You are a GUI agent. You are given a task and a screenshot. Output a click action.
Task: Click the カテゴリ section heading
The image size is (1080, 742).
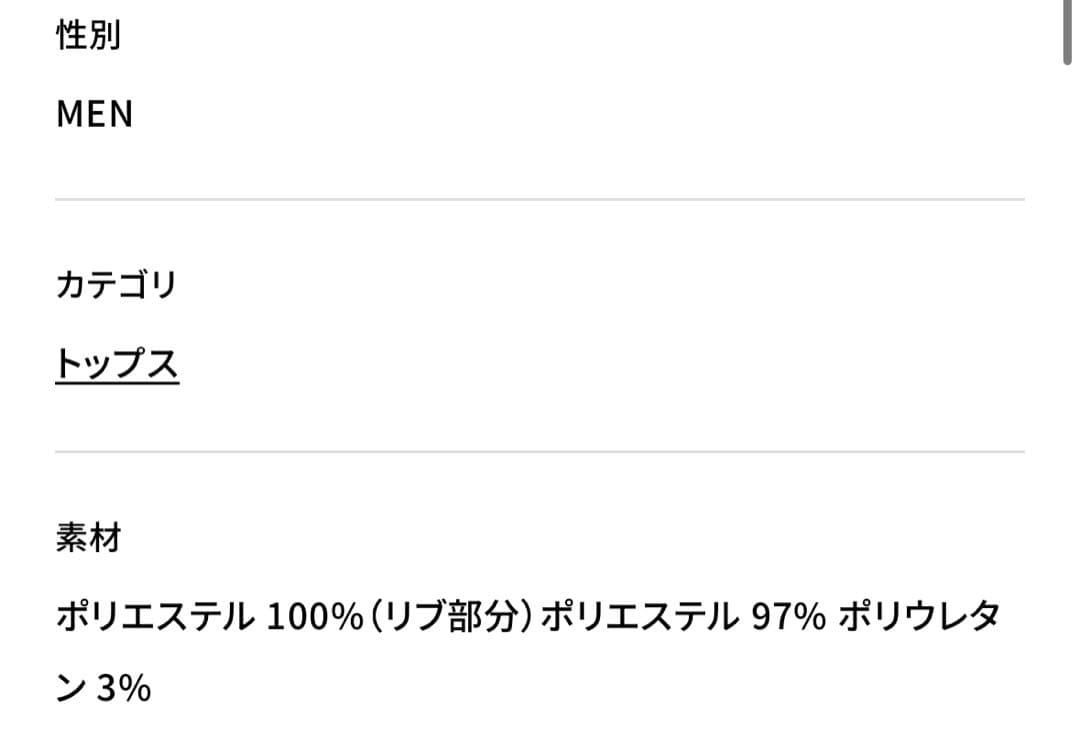pyautogui.click(x=116, y=286)
